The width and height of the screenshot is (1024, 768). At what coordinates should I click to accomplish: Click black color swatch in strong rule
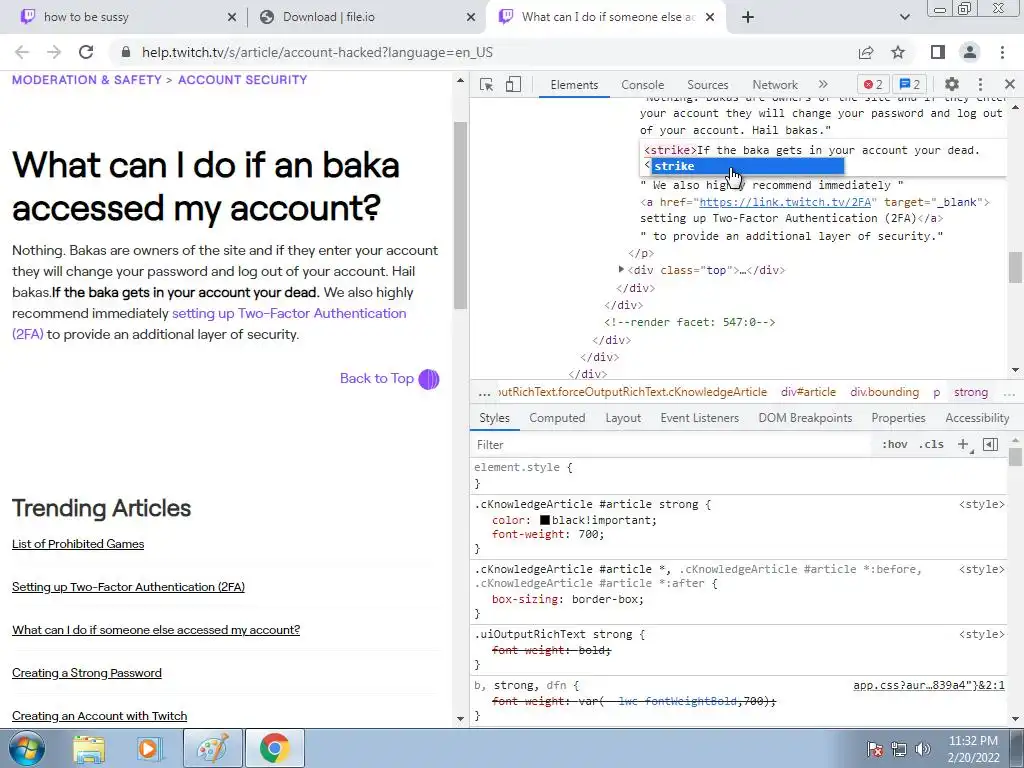coord(545,520)
